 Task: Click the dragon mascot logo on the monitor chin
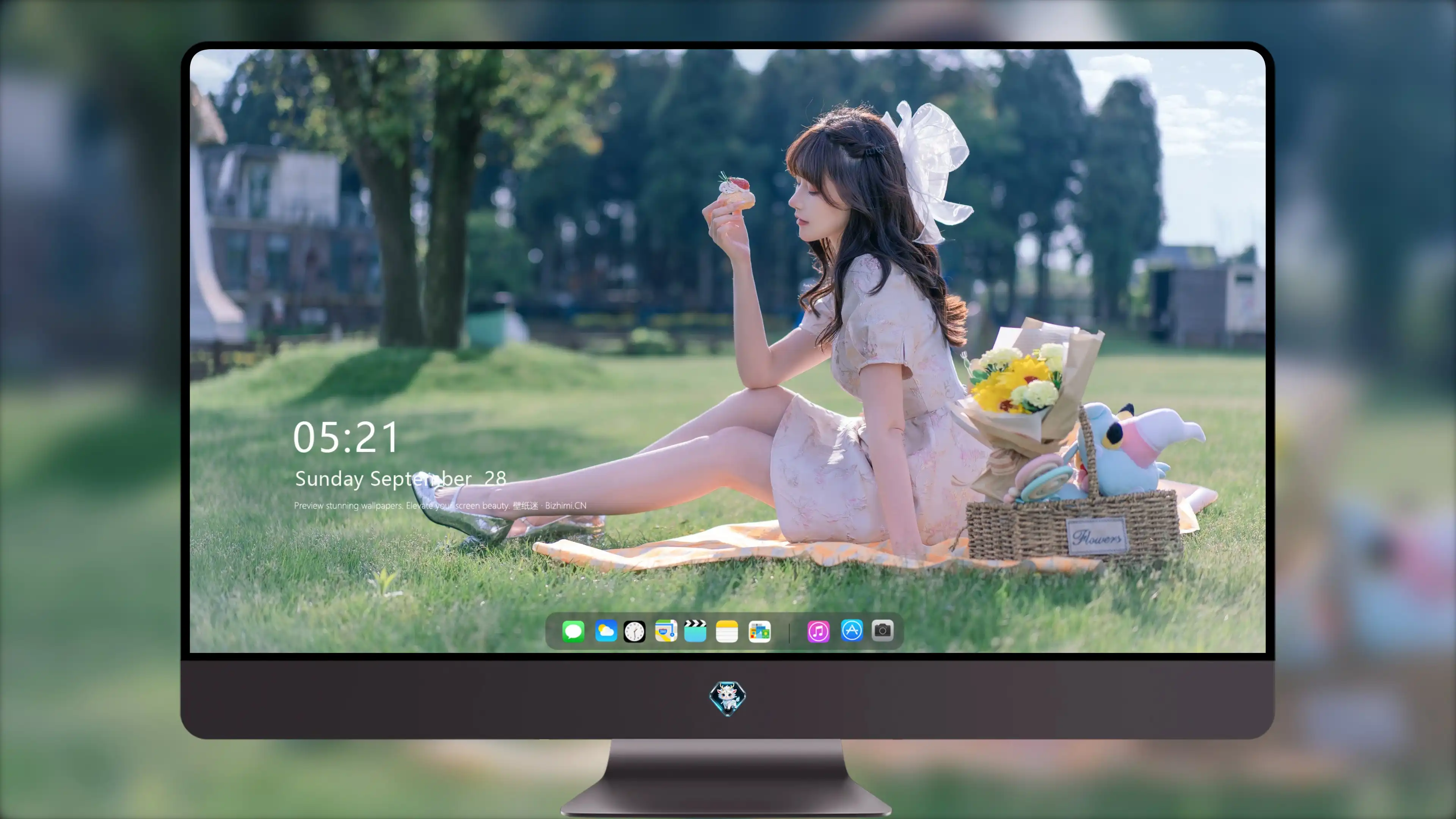click(728, 698)
